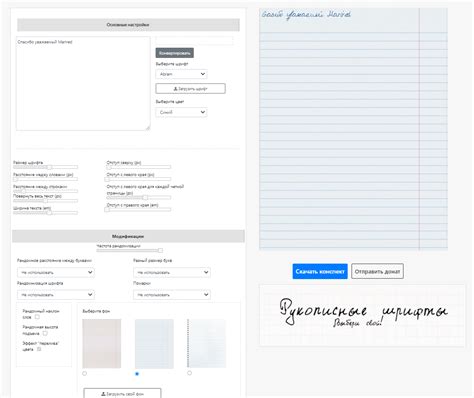Adjust the Расстояние между строками slider
The image size is (474, 398).
tap(46, 191)
